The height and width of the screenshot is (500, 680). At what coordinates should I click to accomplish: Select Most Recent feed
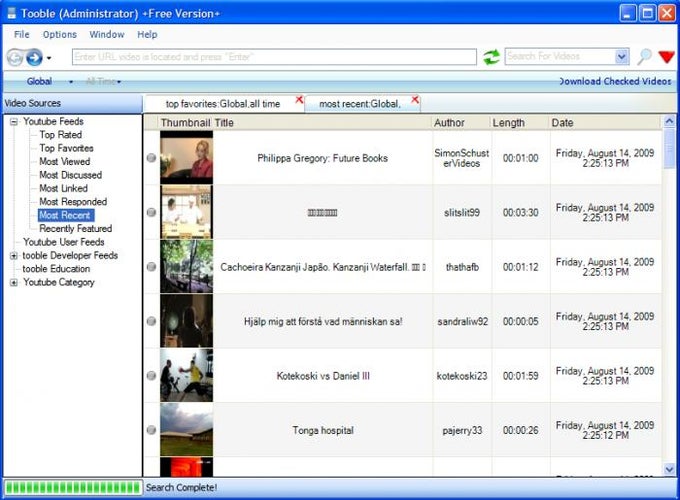point(65,216)
